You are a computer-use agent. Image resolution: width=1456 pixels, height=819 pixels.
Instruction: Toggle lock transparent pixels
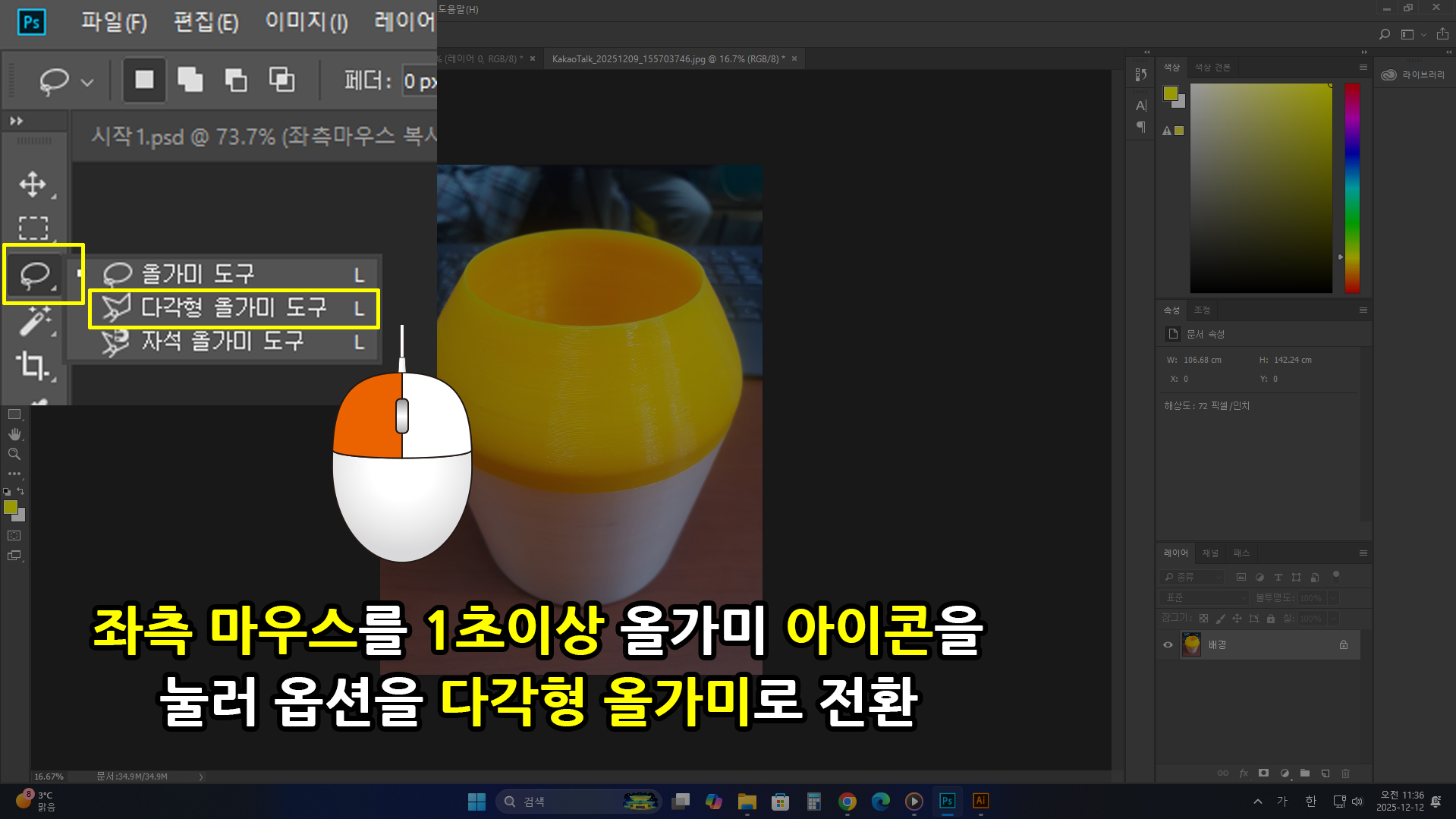1203,619
